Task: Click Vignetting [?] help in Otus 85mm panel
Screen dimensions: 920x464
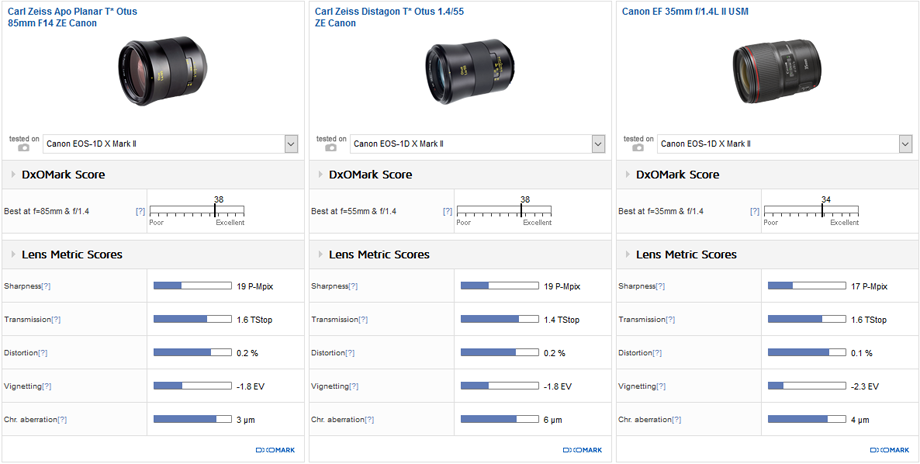Action: coord(46,387)
